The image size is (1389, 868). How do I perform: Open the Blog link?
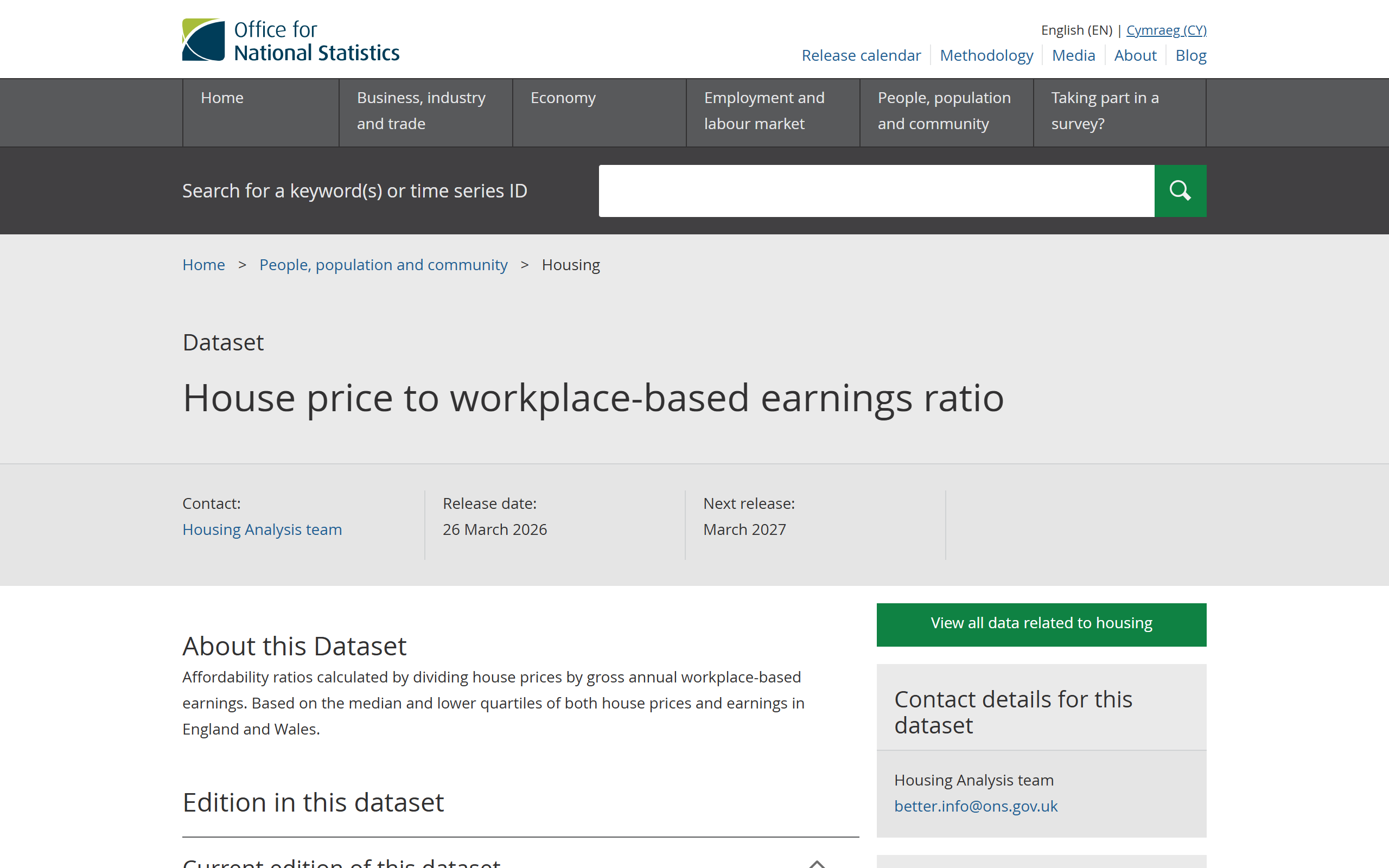point(1191,55)
